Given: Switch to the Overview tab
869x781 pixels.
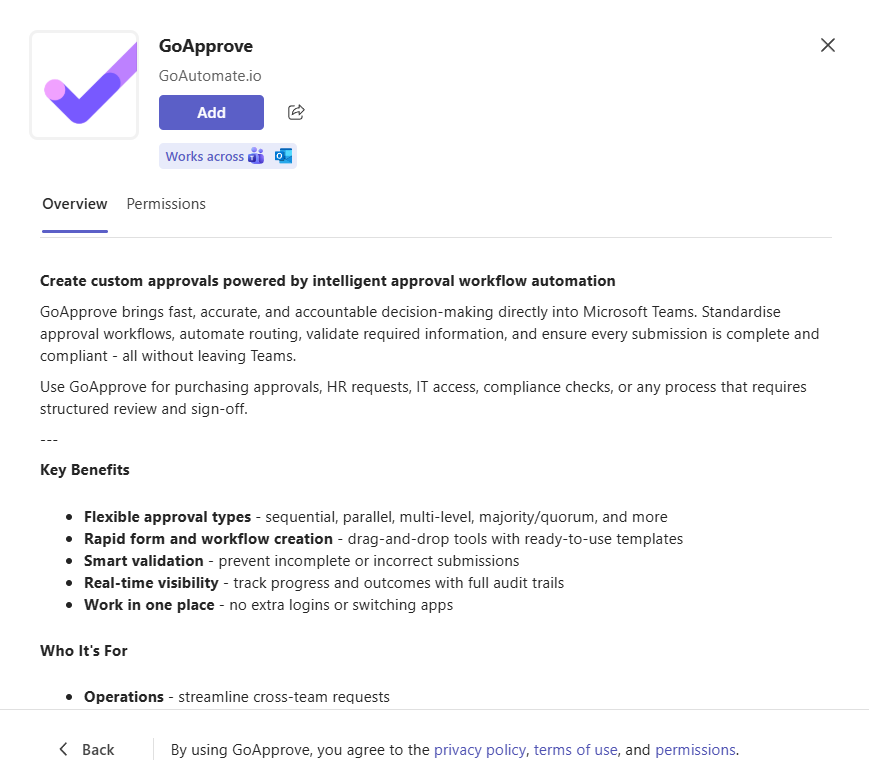Looking at the screenshot, I should [75, 204].
